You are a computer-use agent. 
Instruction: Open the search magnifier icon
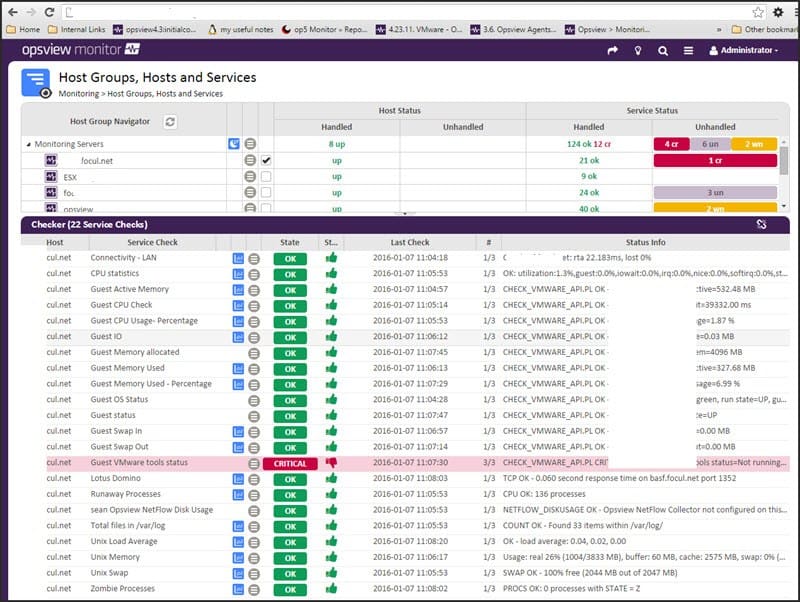663,51
